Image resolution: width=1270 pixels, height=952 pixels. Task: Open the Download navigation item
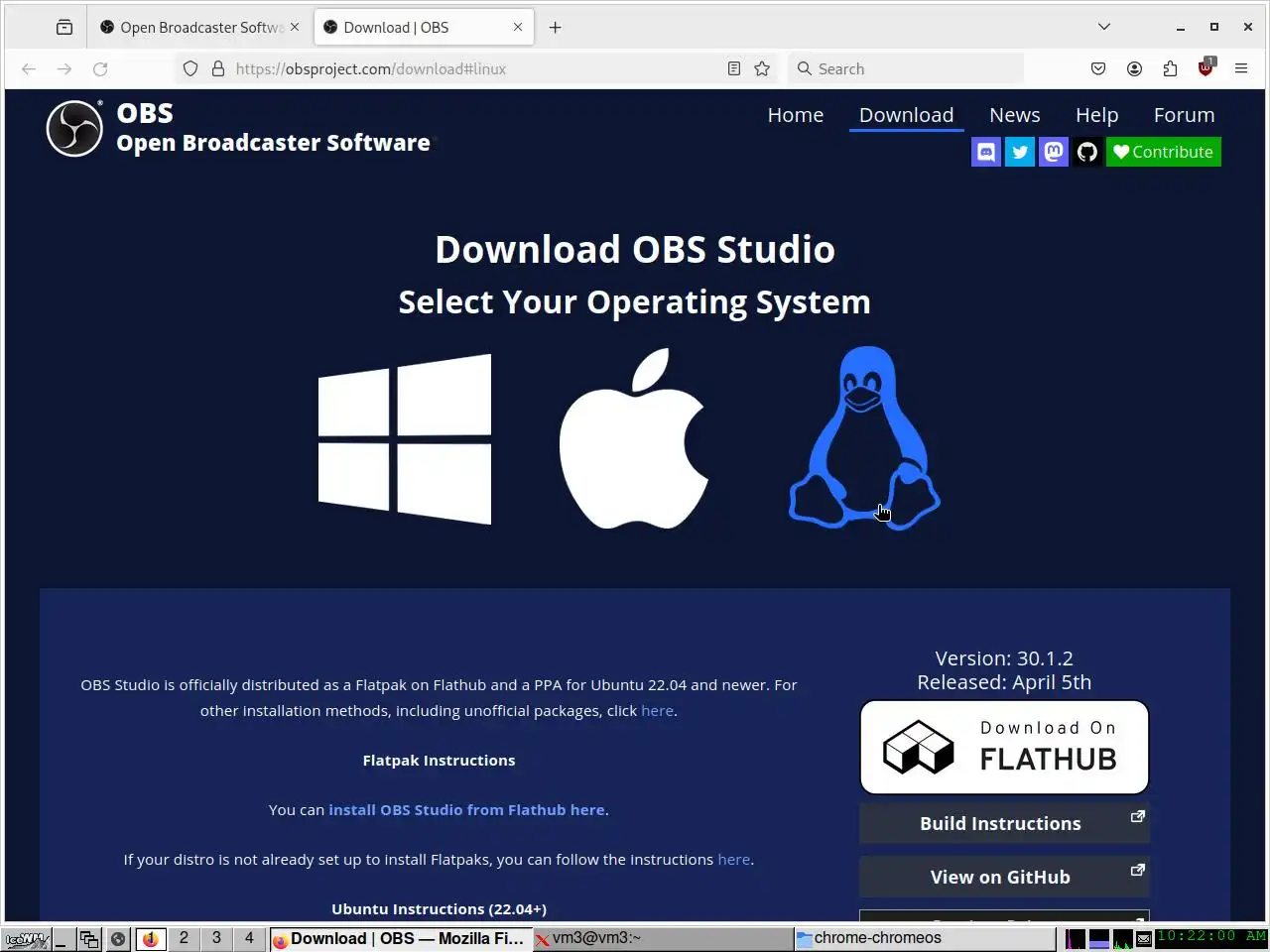907,115
